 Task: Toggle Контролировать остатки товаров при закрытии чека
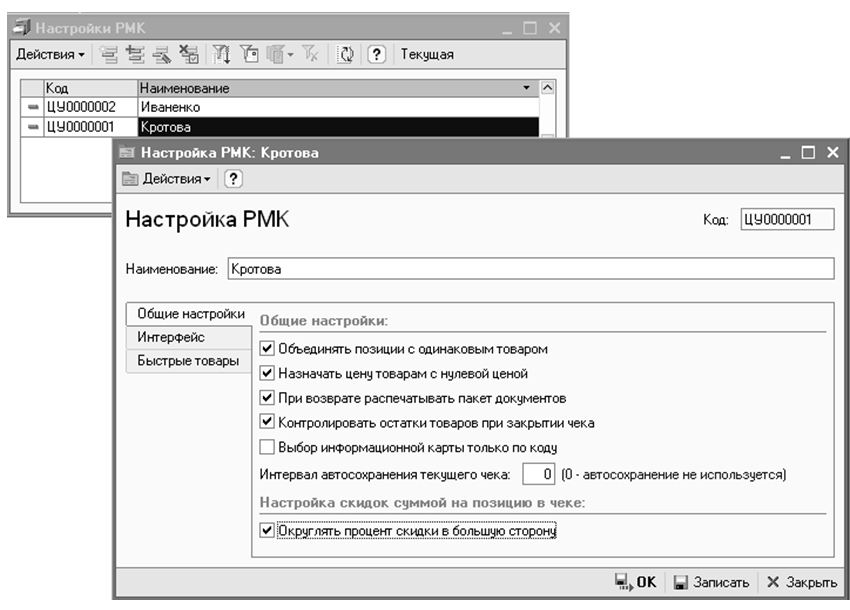pos(267,422)
